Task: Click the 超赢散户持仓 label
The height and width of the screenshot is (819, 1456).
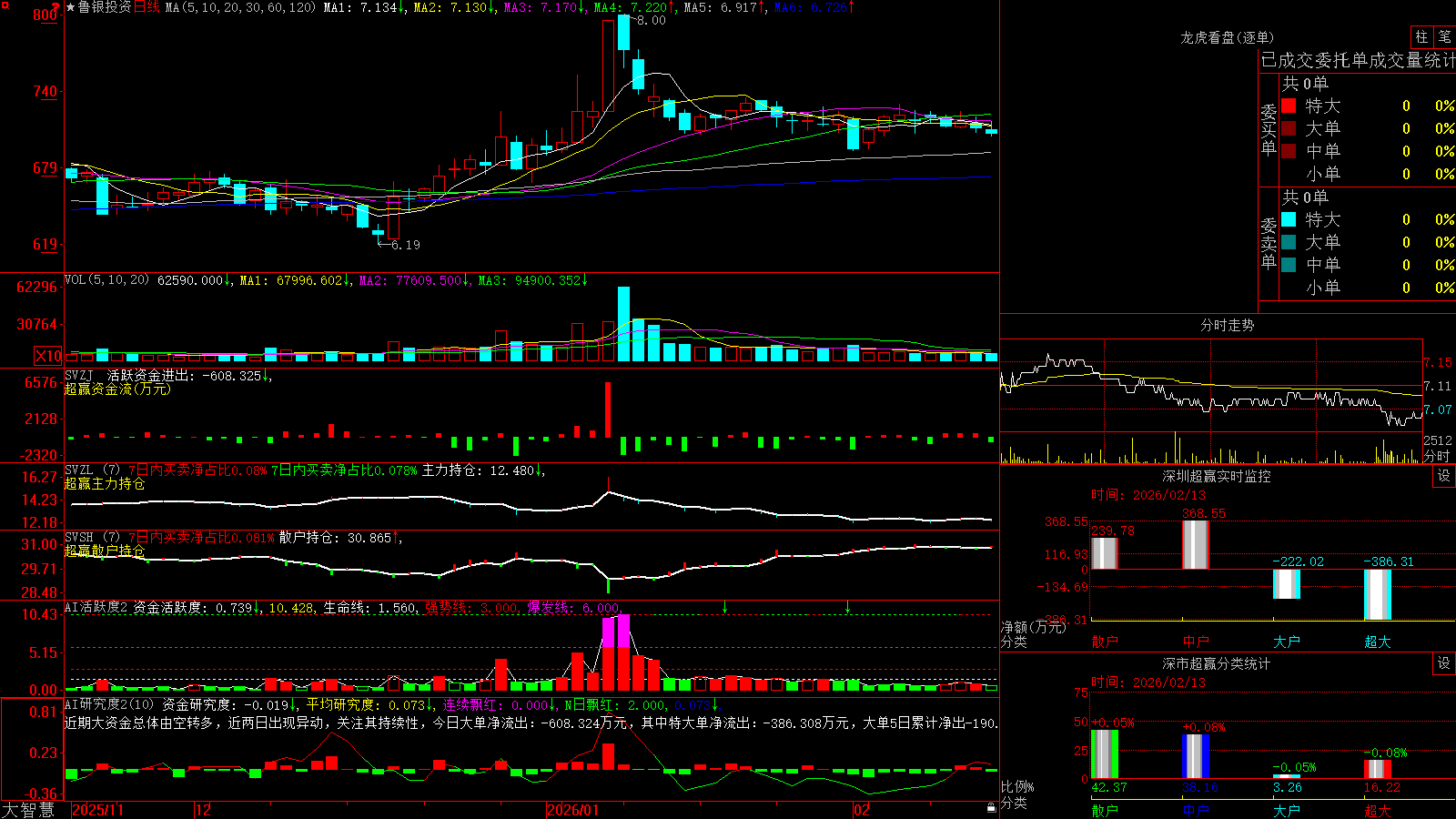Action: pos(105,551)
